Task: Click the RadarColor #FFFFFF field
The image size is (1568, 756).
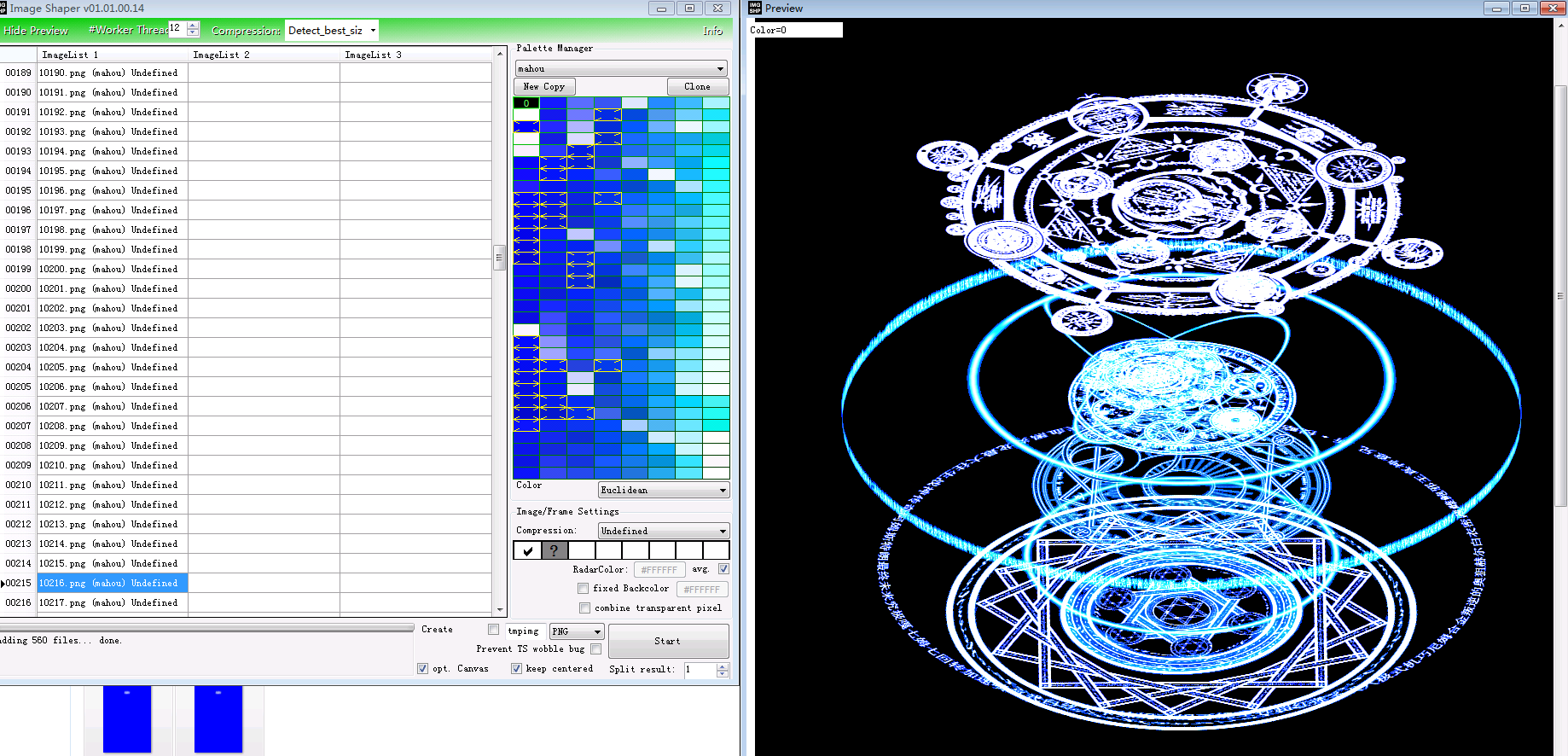Action: click(x=659, y=570)
